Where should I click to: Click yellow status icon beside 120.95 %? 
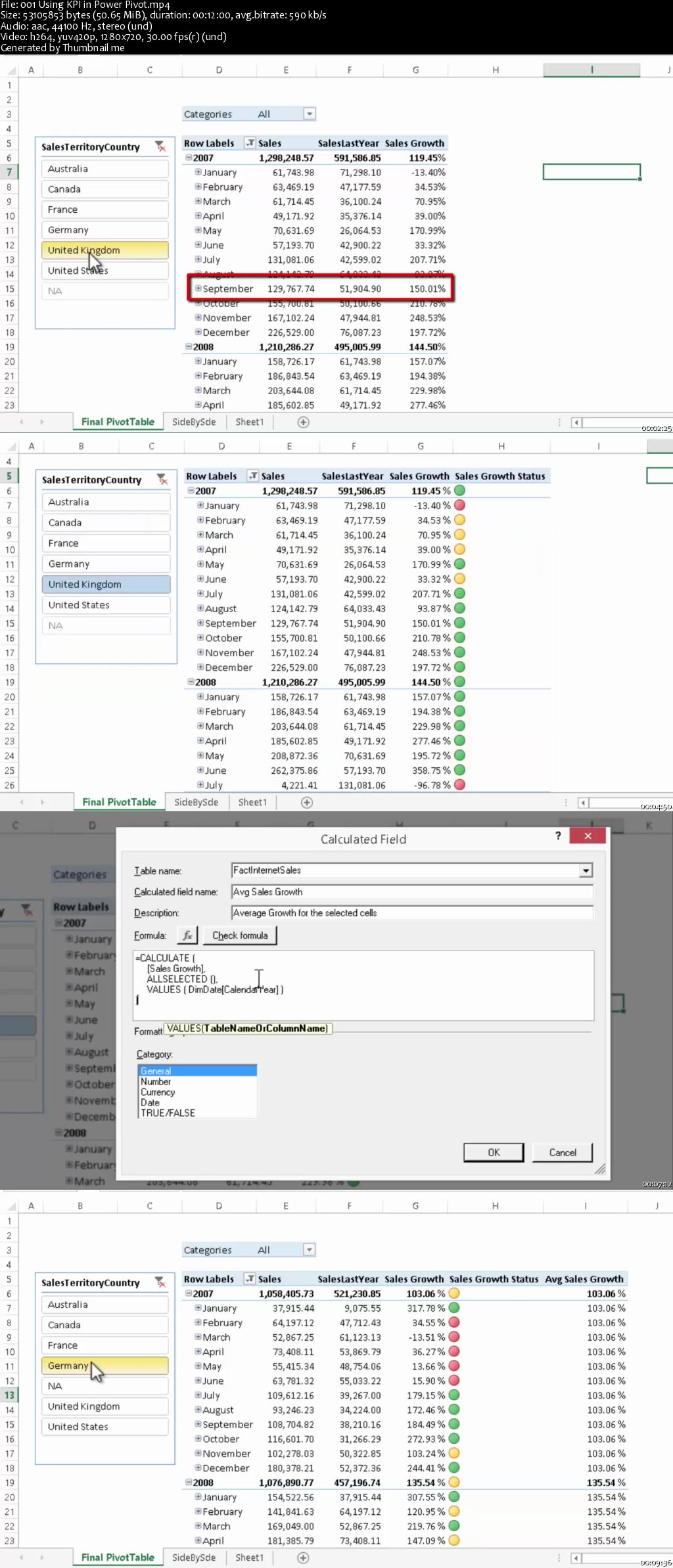[454, 1512]
